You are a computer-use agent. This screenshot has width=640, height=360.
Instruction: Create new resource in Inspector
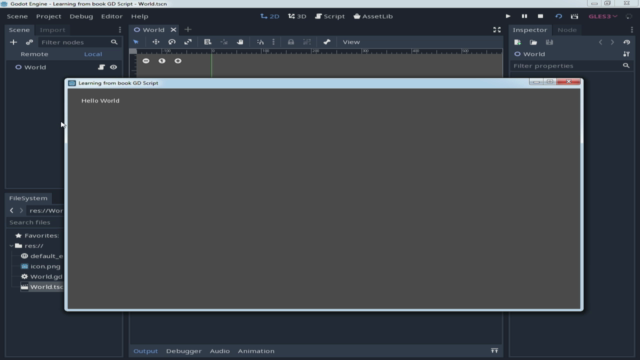[517, 42]
